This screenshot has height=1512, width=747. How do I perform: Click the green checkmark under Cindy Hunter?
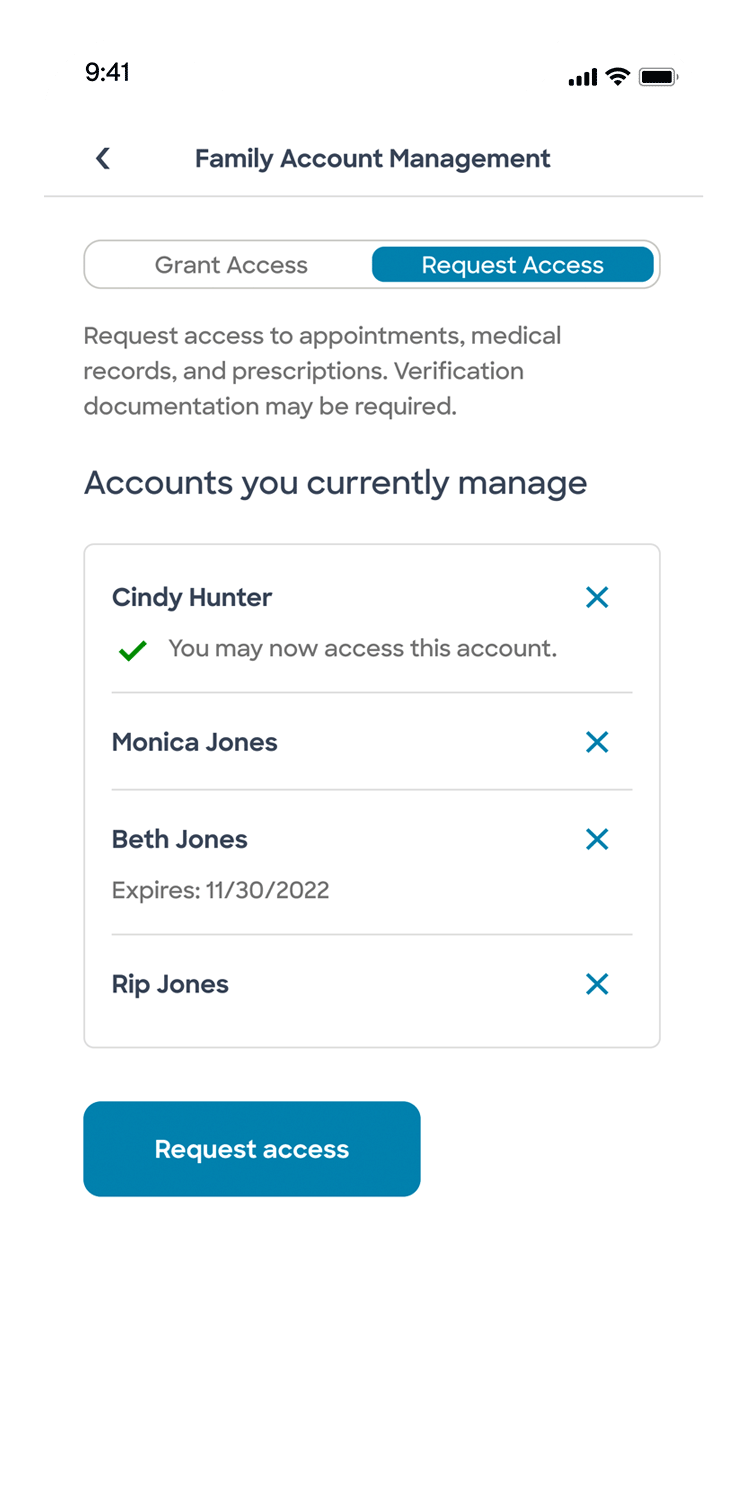132,651
